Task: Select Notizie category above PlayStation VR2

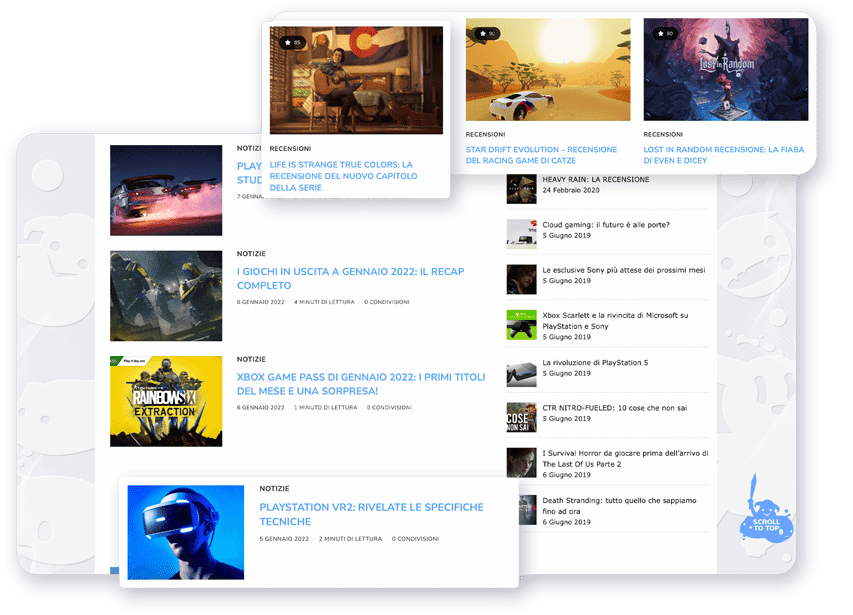Action: [x=274, y=489]
